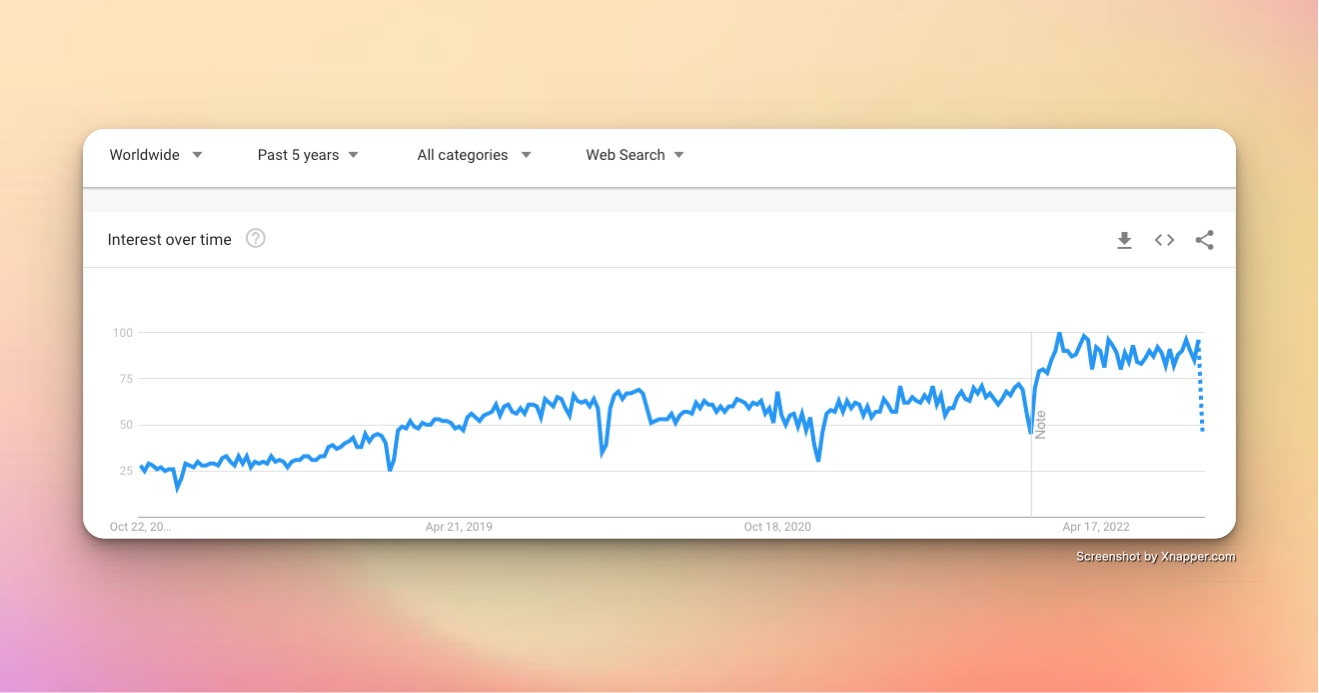Open the embed code icon
Screen dimensions: 1319x693
1164,240
